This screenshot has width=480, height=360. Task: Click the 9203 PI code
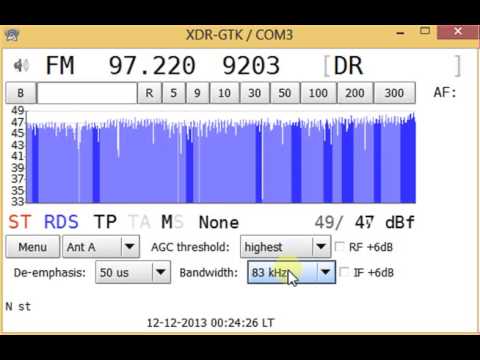(251, 65)
